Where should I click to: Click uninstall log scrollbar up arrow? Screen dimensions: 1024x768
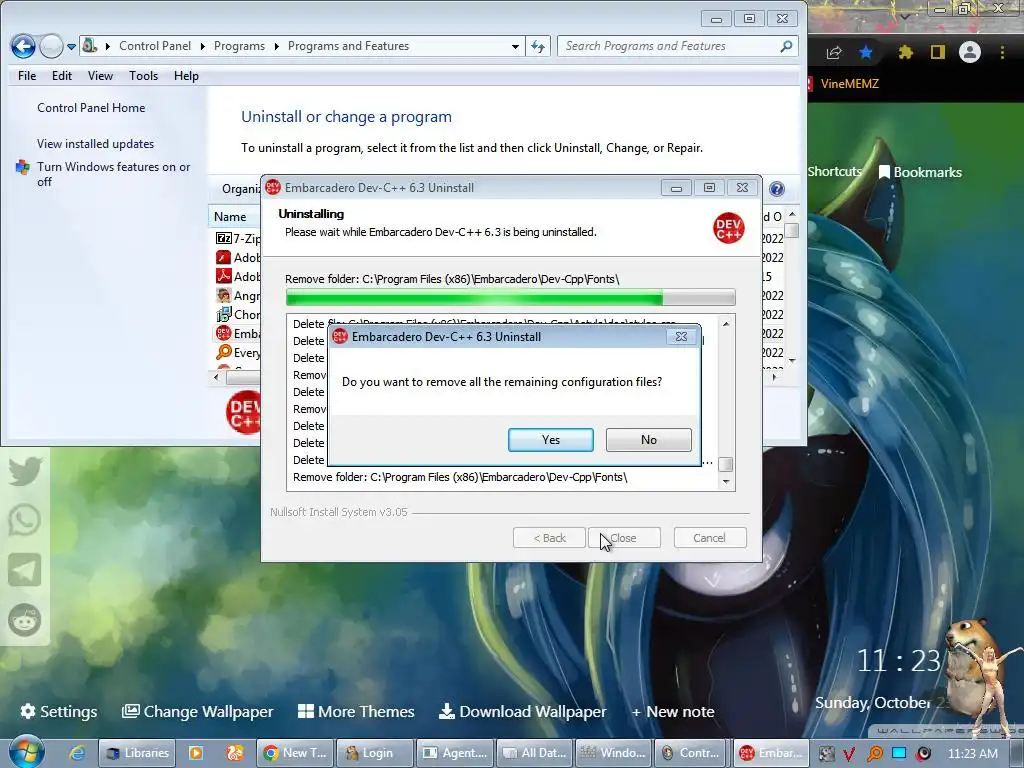coord(726,323)
